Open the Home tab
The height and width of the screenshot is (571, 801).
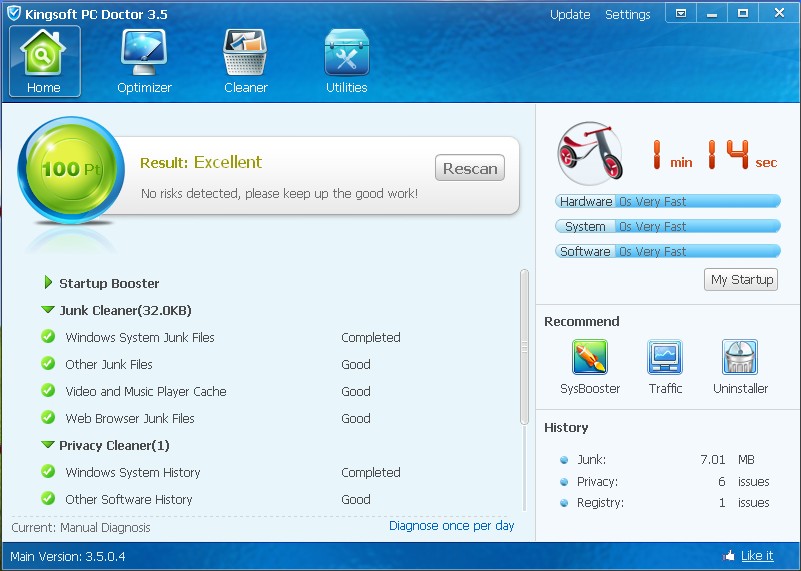point(44,61)
